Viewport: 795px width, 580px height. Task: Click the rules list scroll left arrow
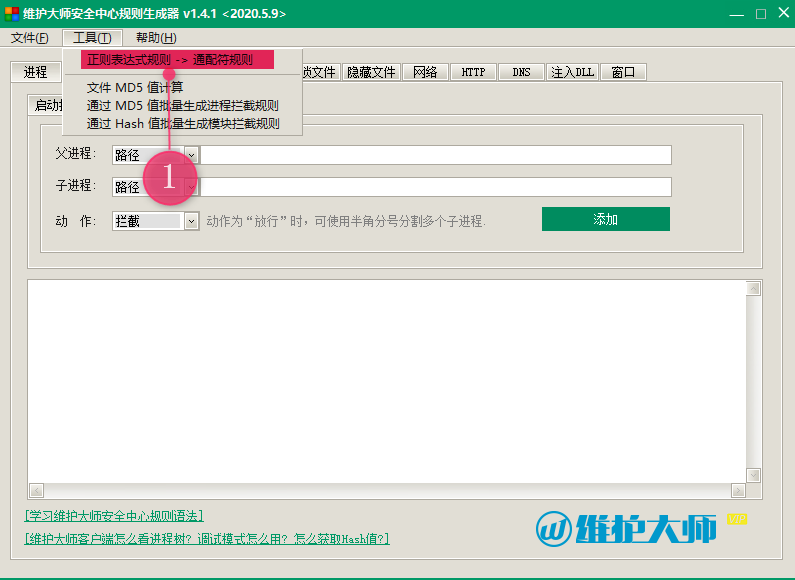coord(37,490)
